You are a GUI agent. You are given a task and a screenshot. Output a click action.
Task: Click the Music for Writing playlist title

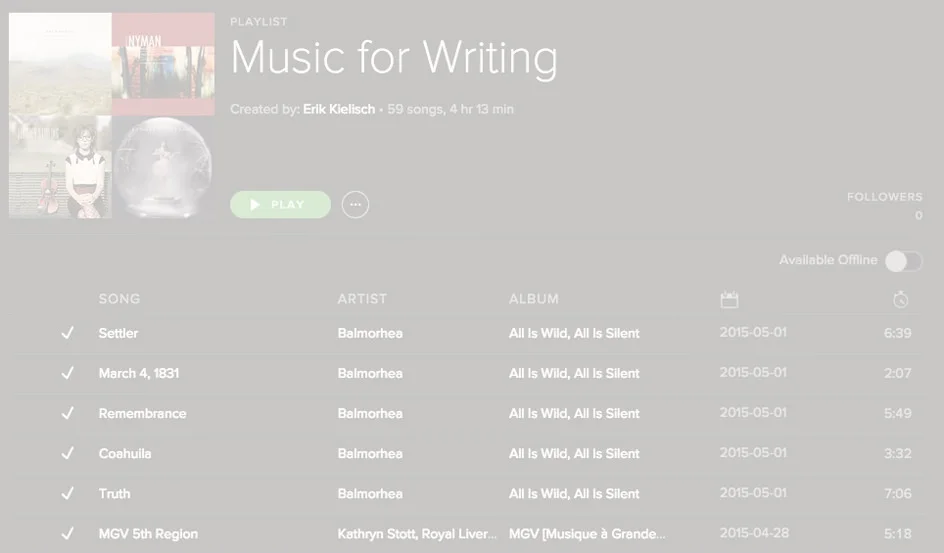coord(394,58)
